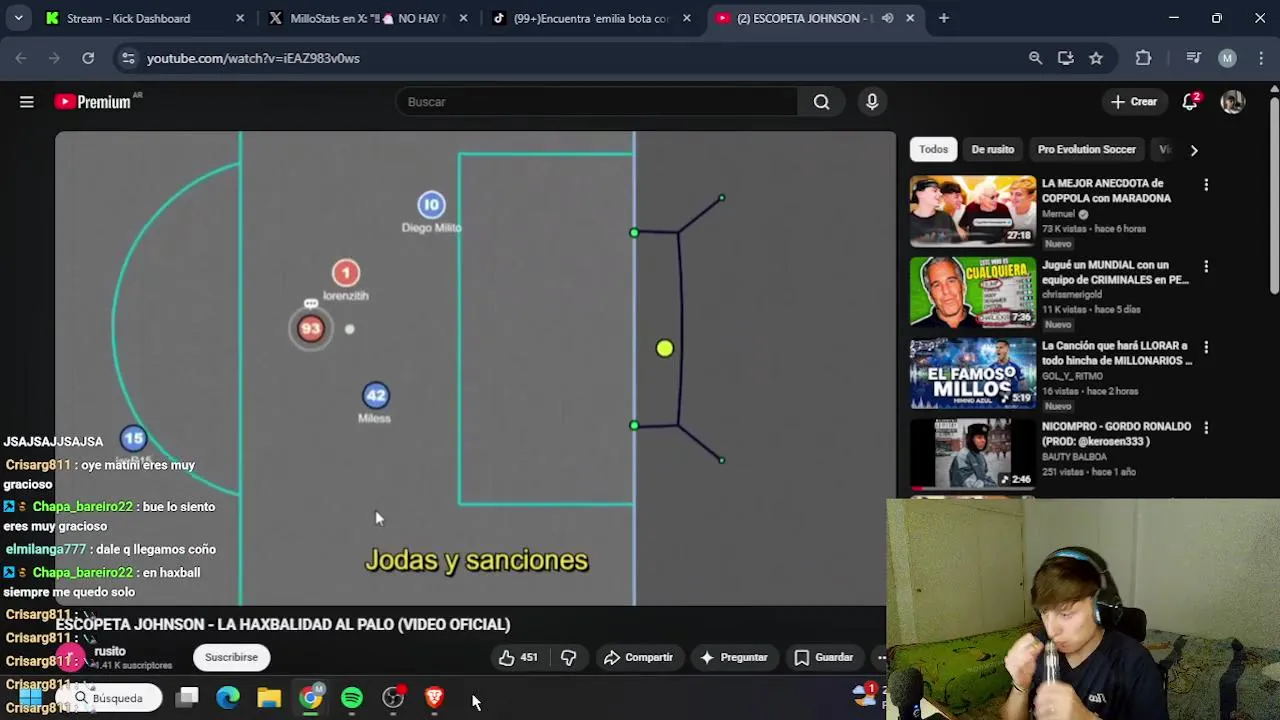The width and height of the screenshot is (1280, 720).
Task: Open OBS Studio from the taskbar
Action: pos(393,698)
